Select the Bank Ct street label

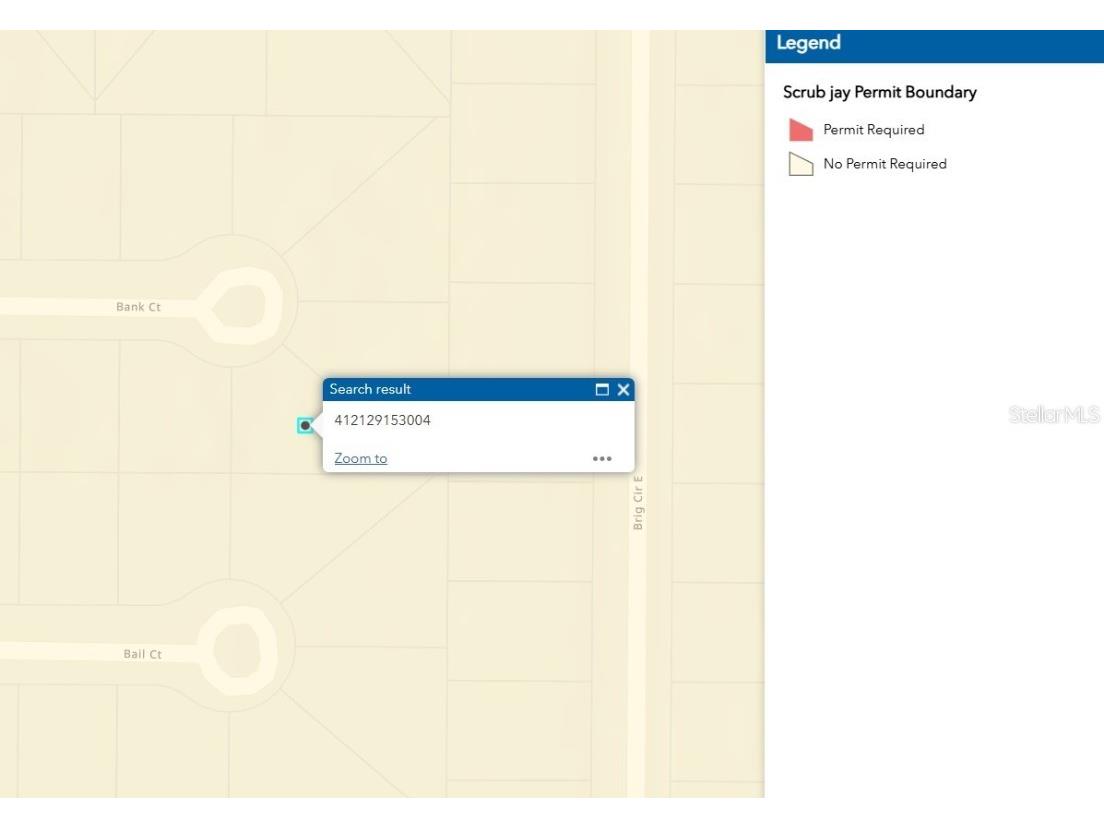pyautogui.click(x=138, y=307)
